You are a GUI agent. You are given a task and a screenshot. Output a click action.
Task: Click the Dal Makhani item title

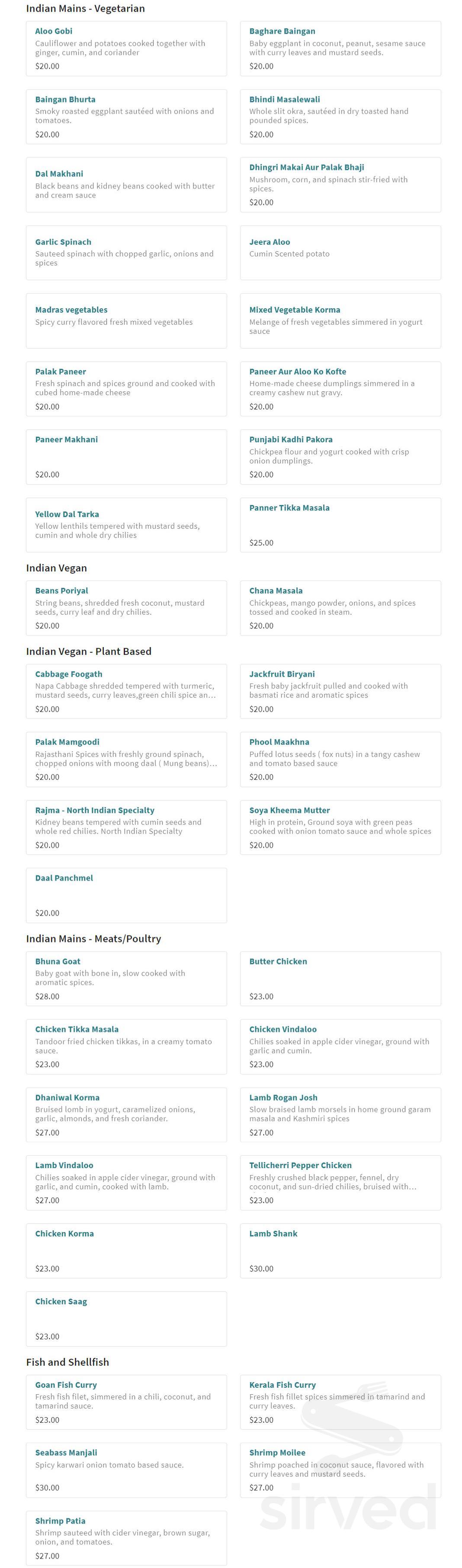point(59,174)
